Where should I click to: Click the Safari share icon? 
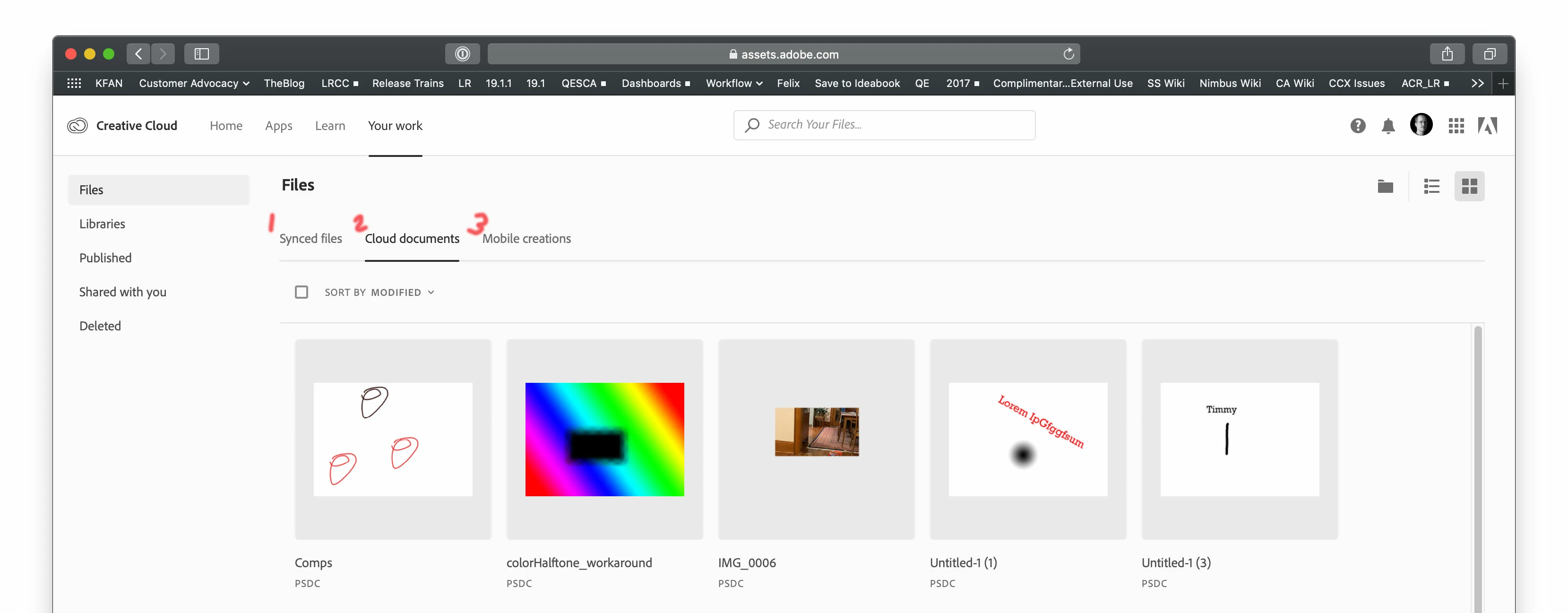(x=1447, y=54)
